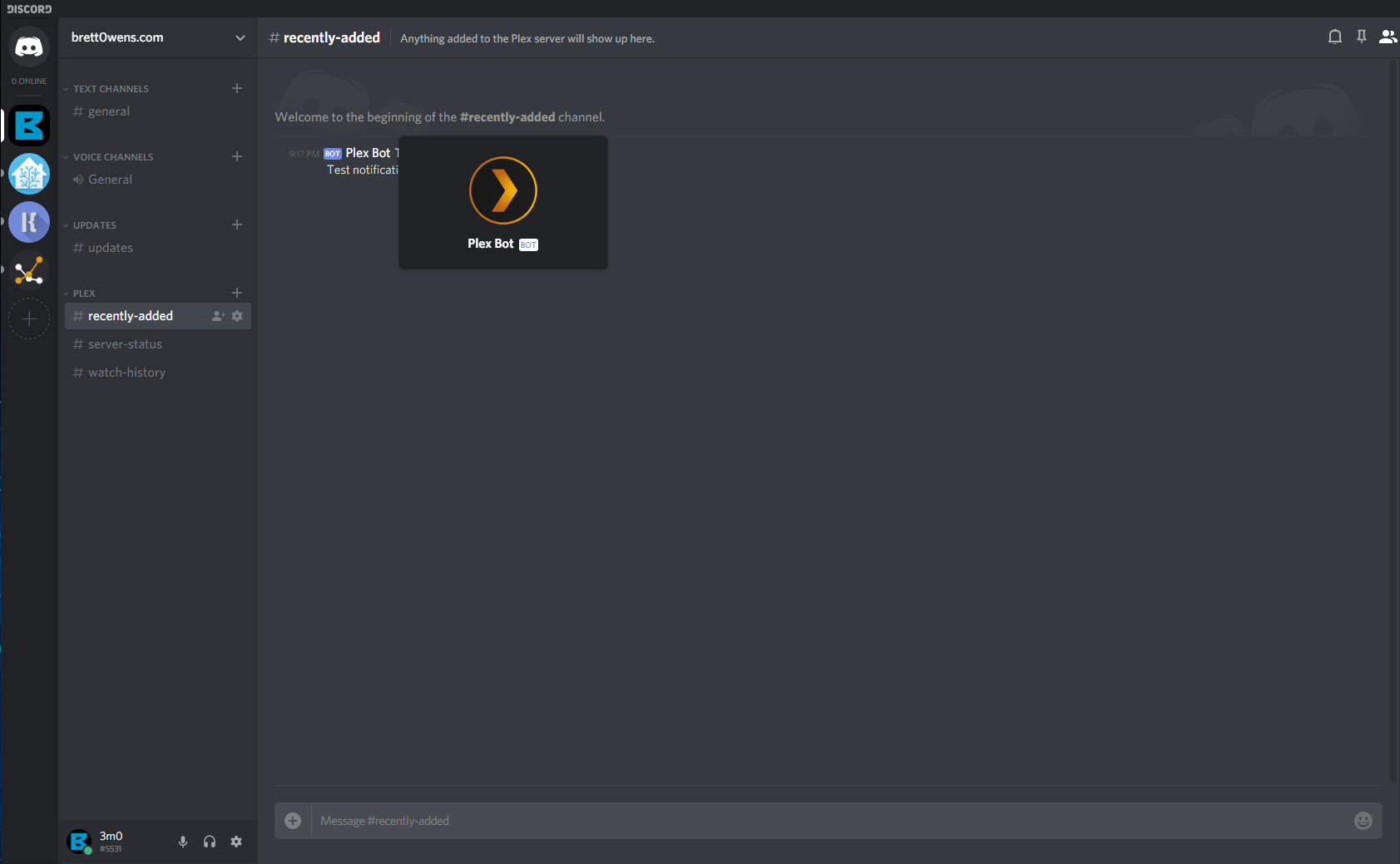Select the recently-added channel

point(158,316)
